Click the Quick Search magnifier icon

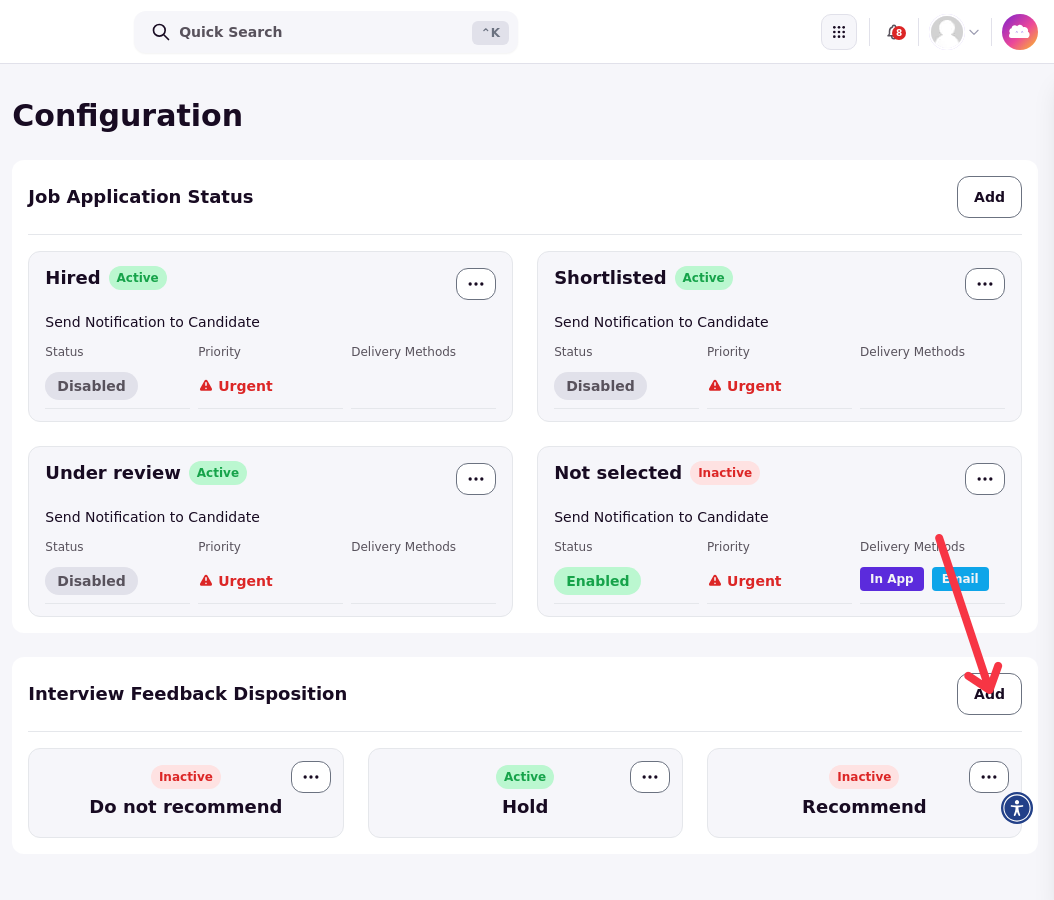pyautogui.click(x=160, y=32)
